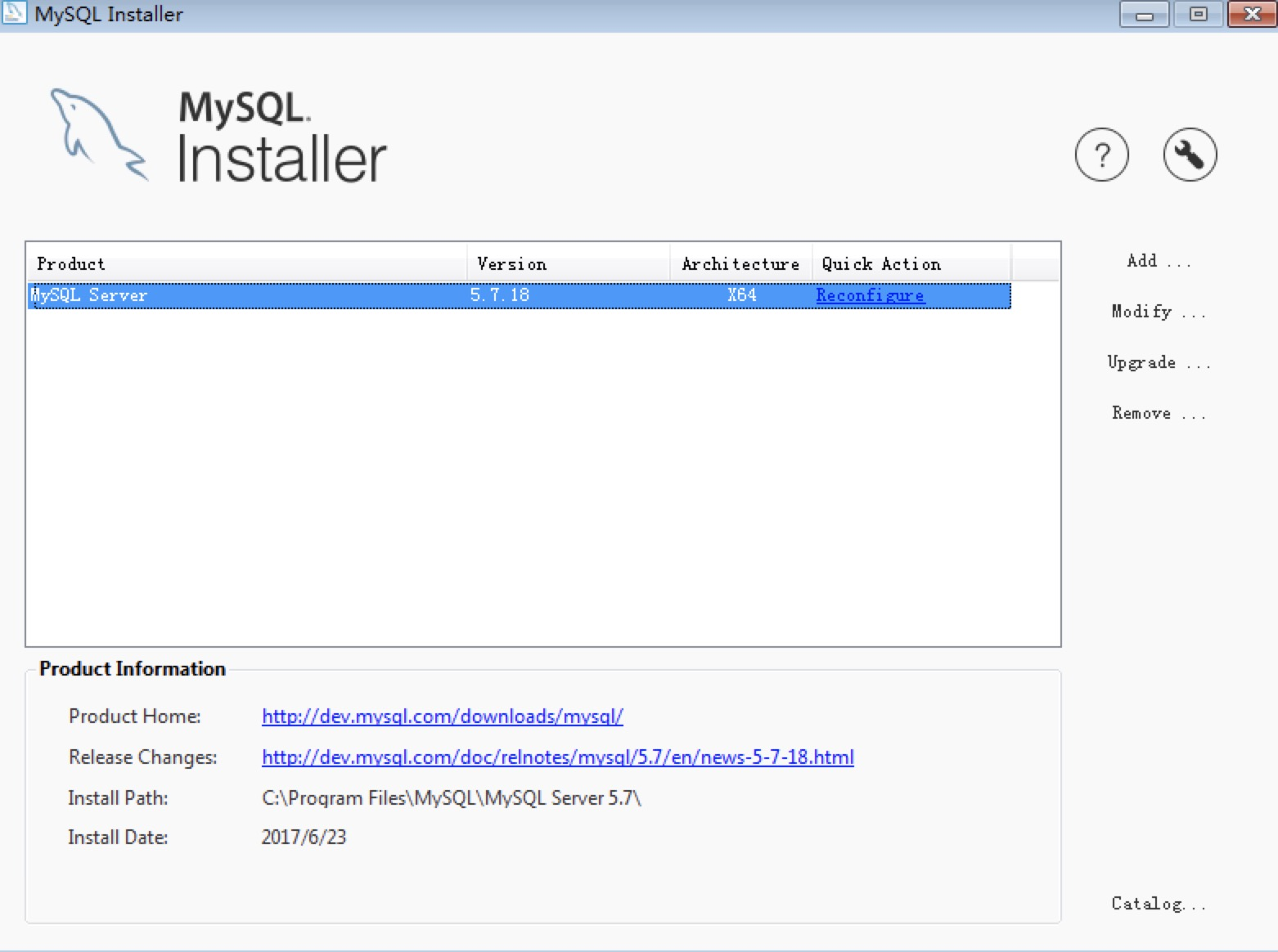Click the version value 5.7.18
Screen dimensions: 1278x952
click(500, 295)
